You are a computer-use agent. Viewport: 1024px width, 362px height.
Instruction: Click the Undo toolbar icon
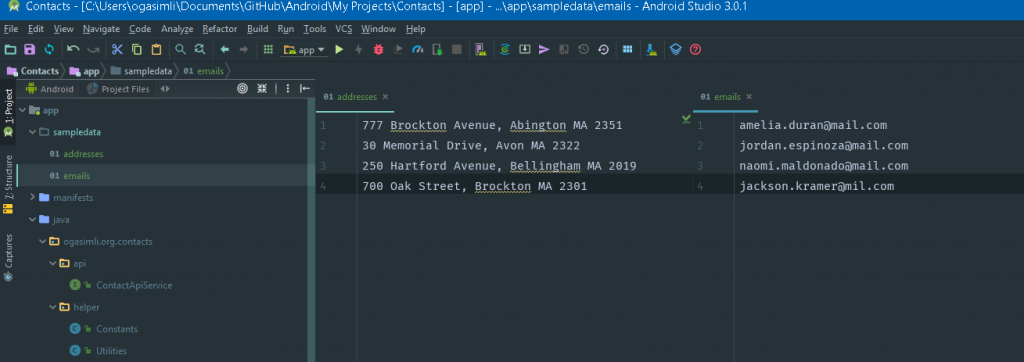(73, 50)
